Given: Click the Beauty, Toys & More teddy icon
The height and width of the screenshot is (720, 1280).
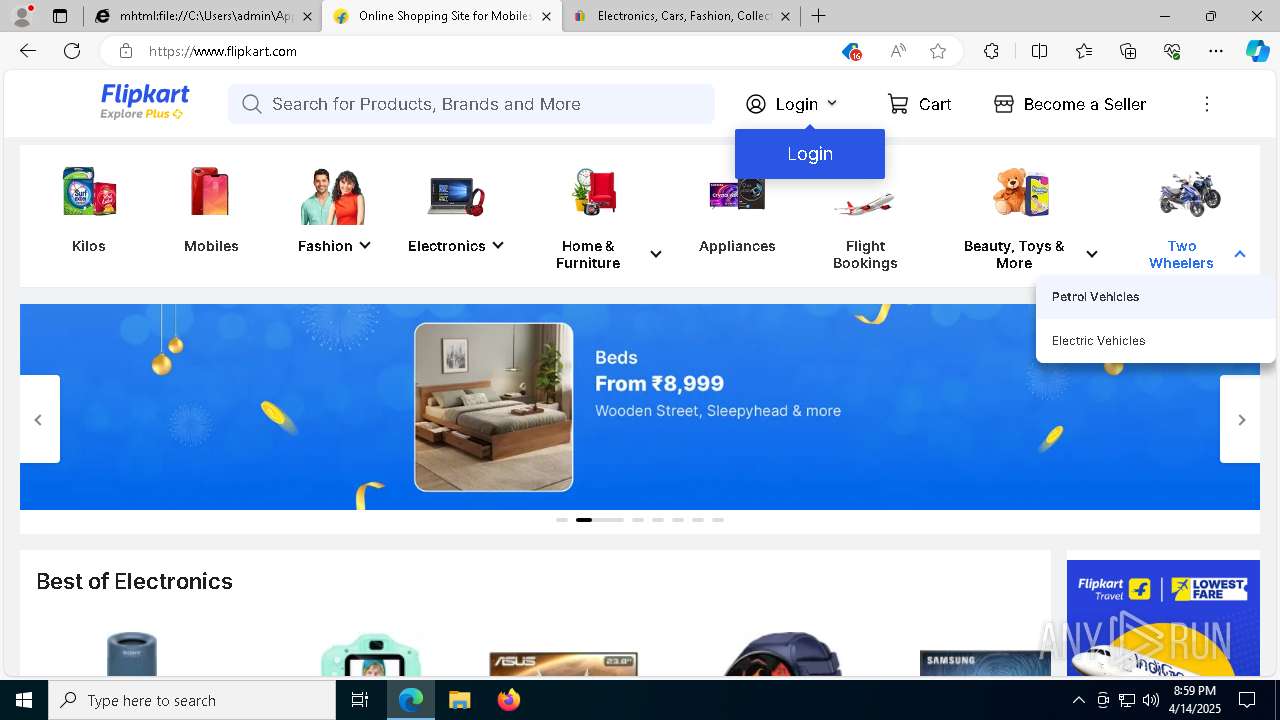Looking at the screenshot, I should pyautogui.click(x=1022, y=192).
